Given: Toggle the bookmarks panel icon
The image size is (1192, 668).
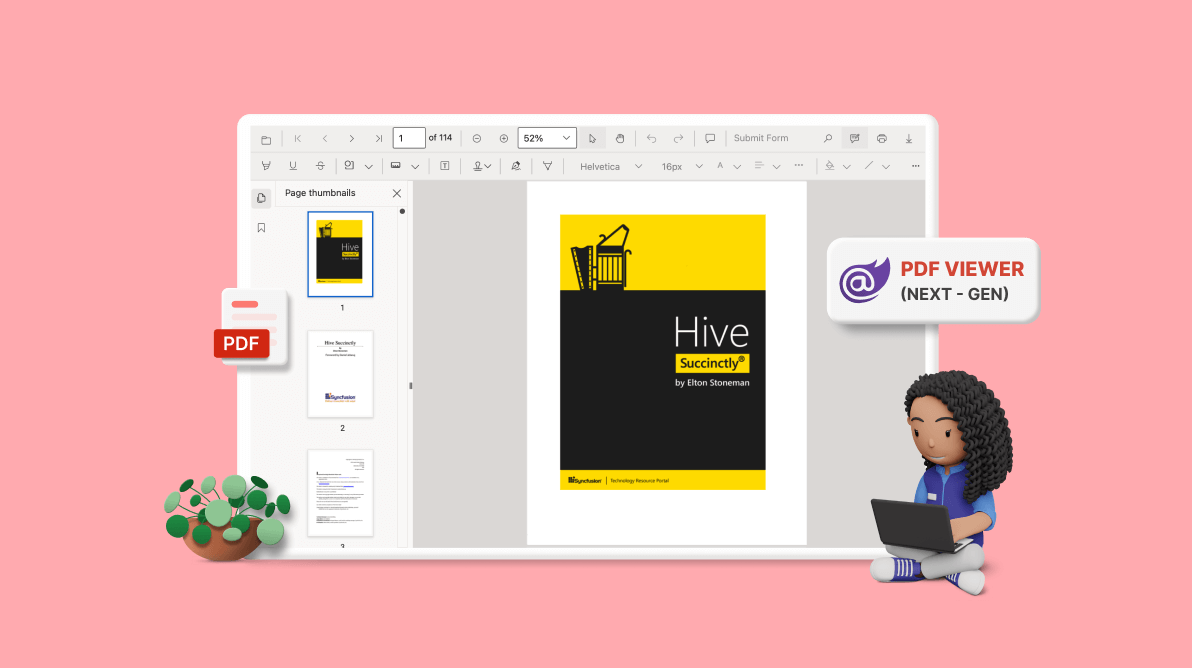Looking at the screenshot, I should pos(261,228).
